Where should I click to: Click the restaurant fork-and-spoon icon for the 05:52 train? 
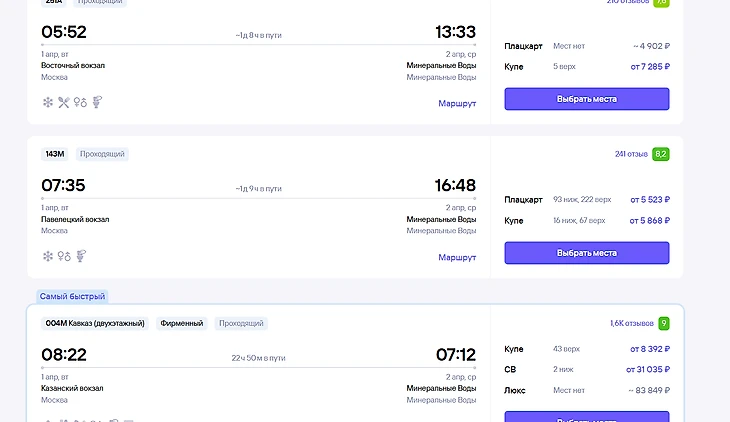[x=63, y=102]
